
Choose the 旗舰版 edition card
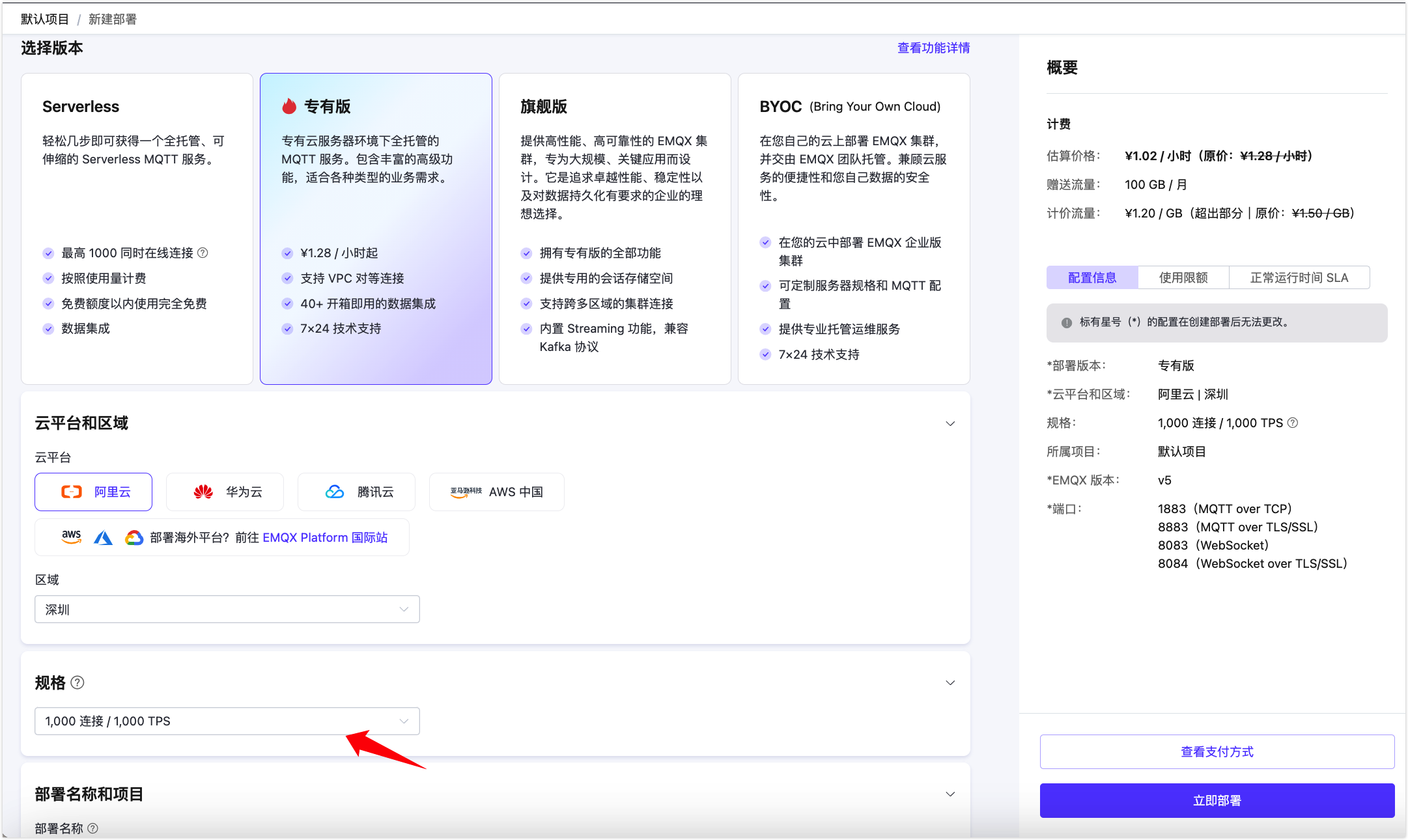pyautogui.click(x=615, y=229)
